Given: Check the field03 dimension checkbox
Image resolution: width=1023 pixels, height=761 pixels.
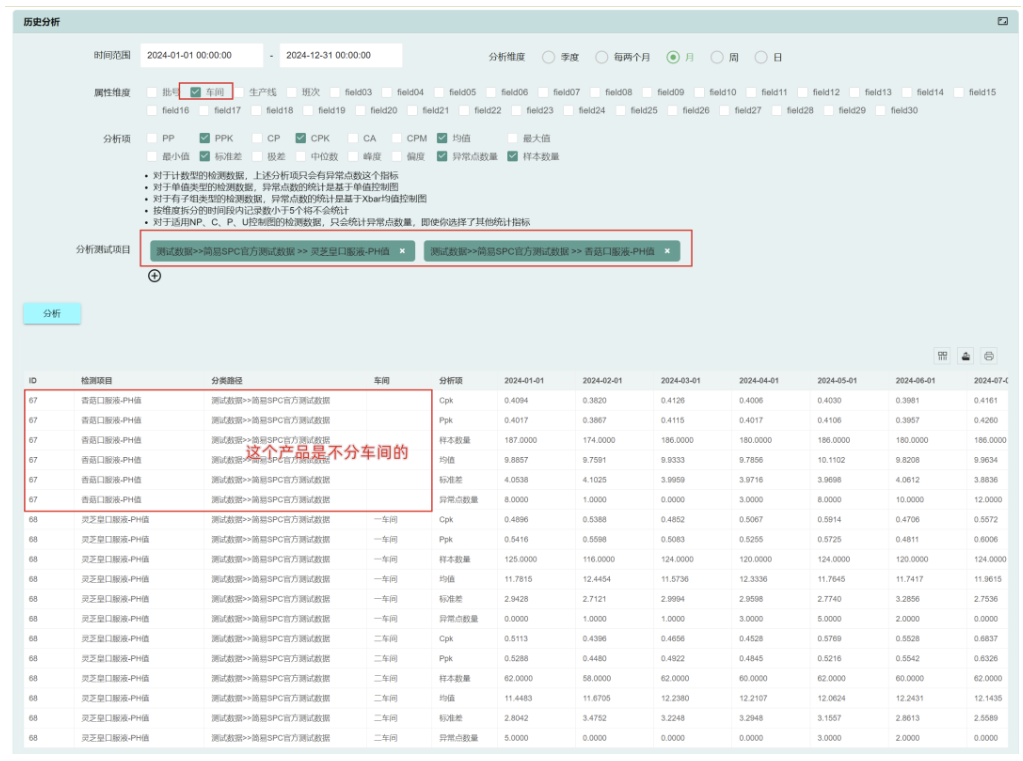Looking at the screenshot, I should pos(336,87).
